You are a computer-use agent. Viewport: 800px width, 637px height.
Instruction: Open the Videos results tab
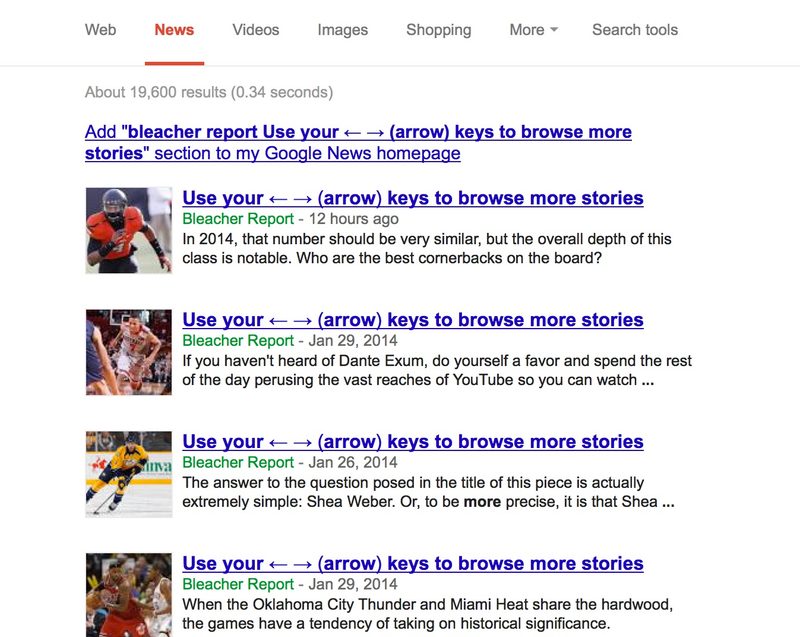click(x=256, y=30)
